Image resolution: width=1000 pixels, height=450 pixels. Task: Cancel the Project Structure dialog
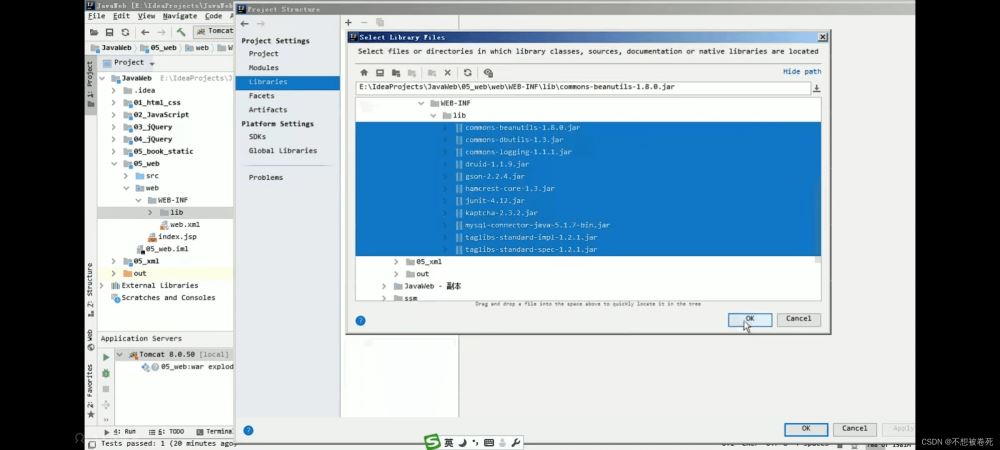(x=855, y=429)
